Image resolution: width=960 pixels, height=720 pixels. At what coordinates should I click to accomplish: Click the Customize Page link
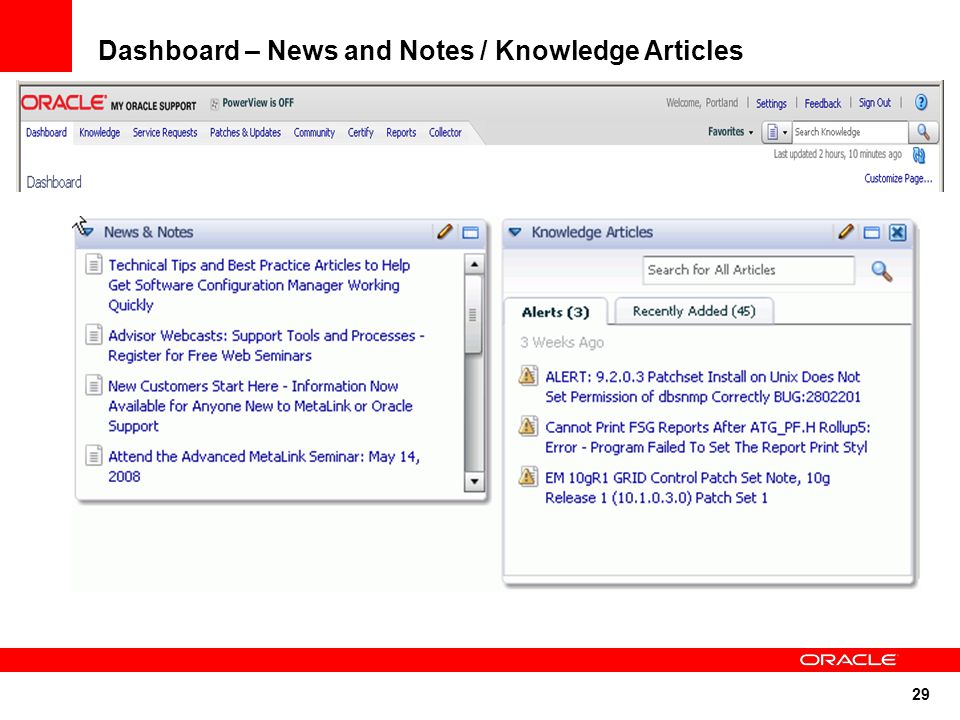(x=898, y=178)
